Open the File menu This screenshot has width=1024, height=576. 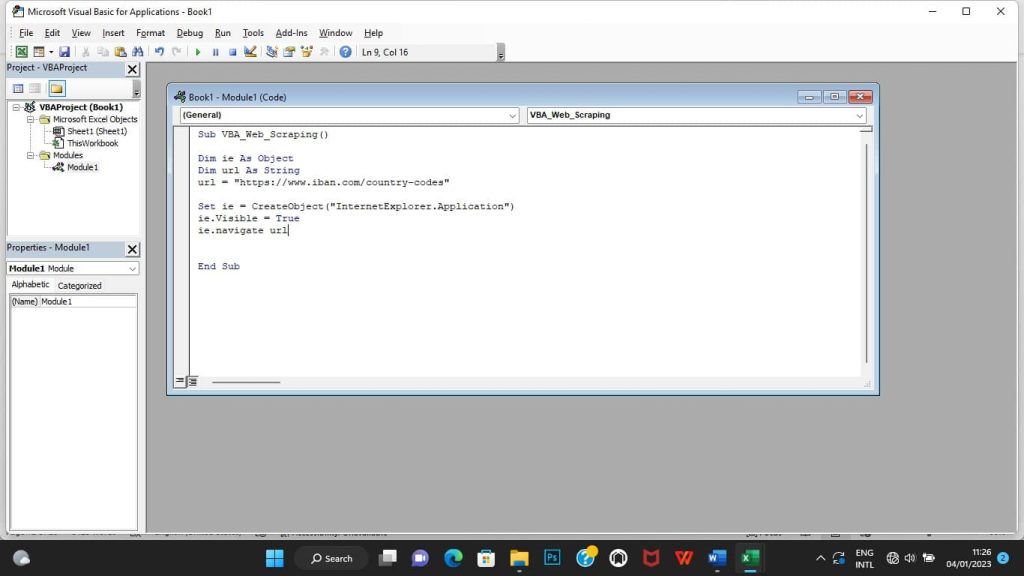26,33
